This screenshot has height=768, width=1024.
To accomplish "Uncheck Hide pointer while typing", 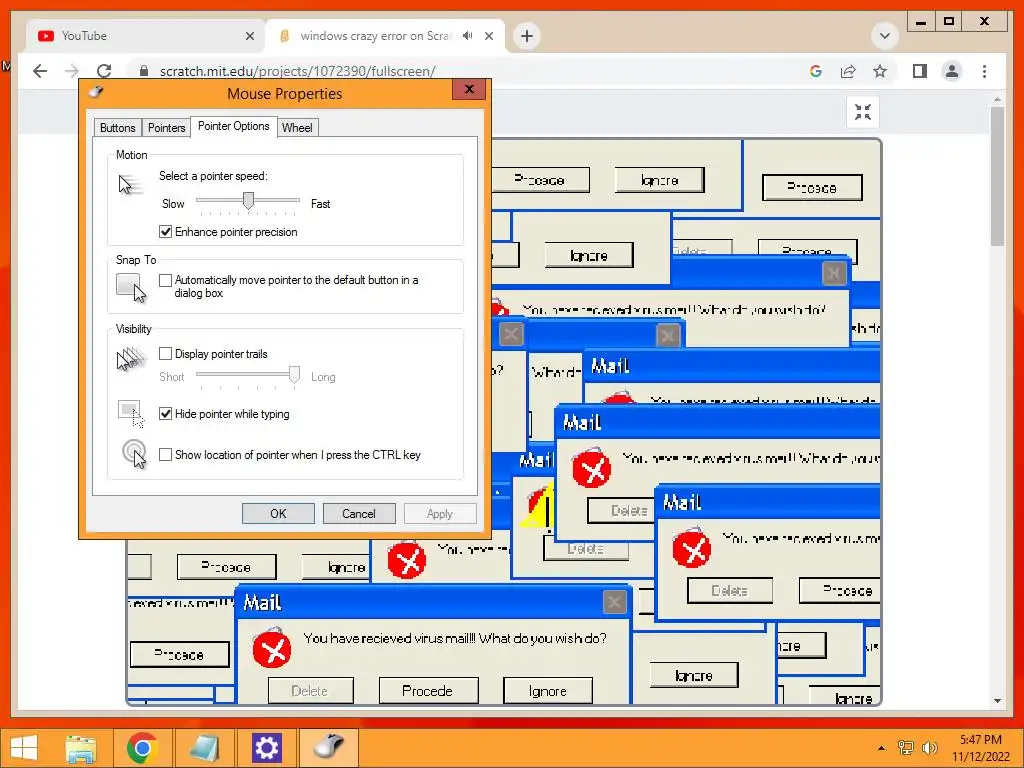I will point(165,414).
